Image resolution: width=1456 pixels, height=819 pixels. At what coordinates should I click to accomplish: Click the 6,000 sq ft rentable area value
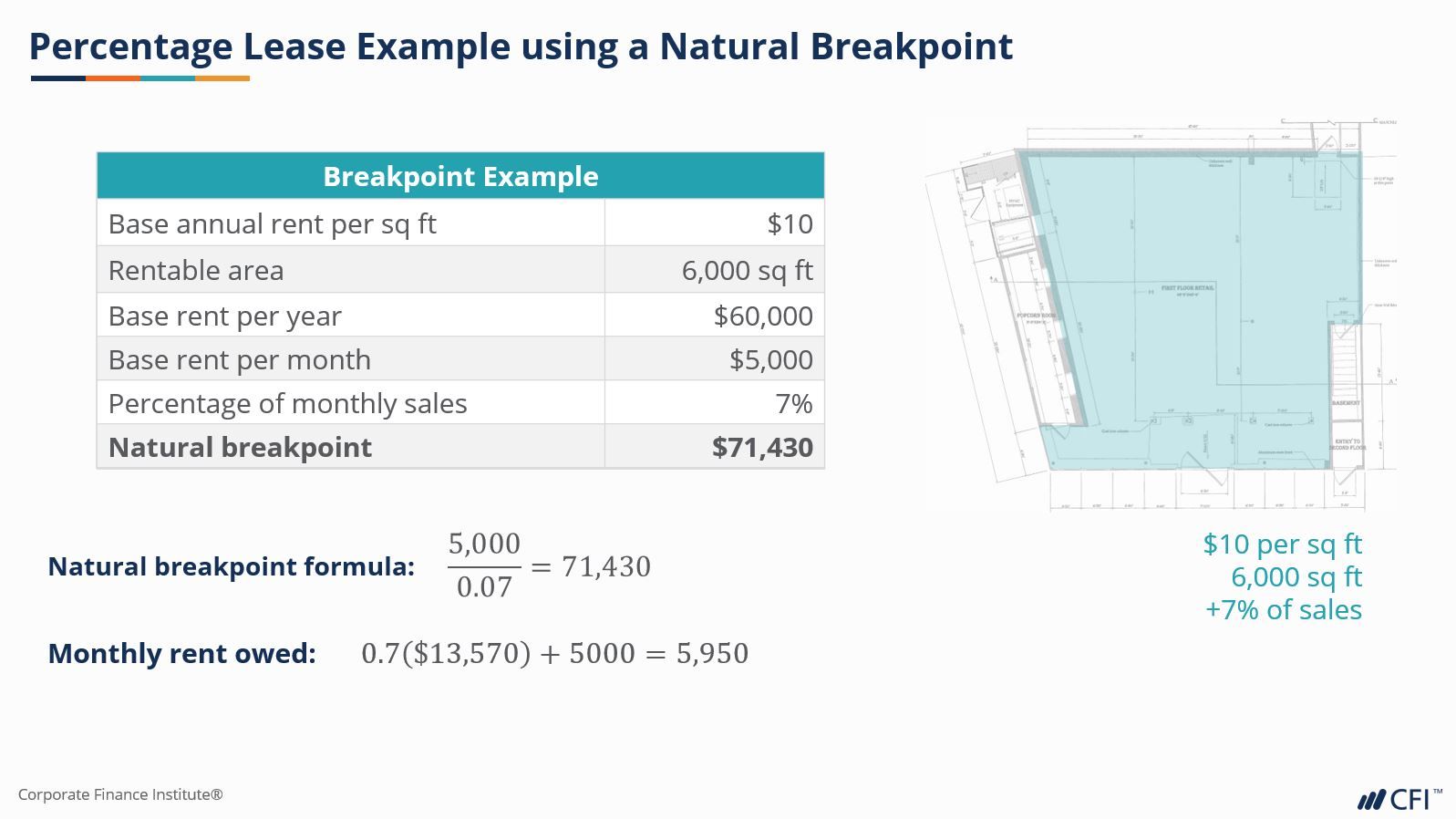[747, 270]
